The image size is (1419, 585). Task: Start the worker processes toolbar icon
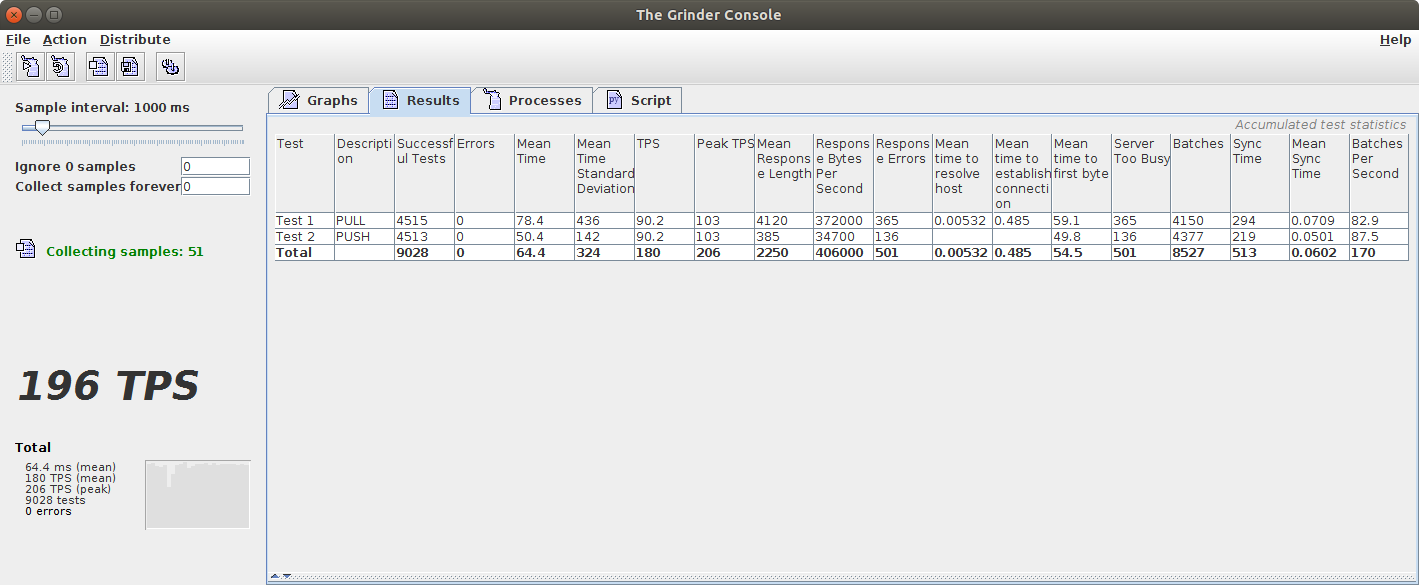tap(30, 67)
